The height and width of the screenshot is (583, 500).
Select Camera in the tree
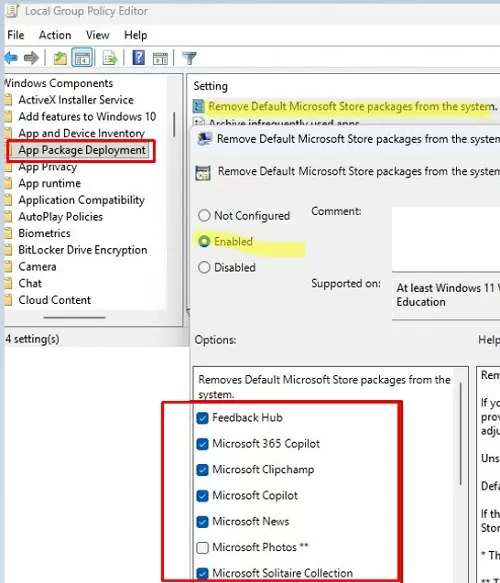click(37, 267)
